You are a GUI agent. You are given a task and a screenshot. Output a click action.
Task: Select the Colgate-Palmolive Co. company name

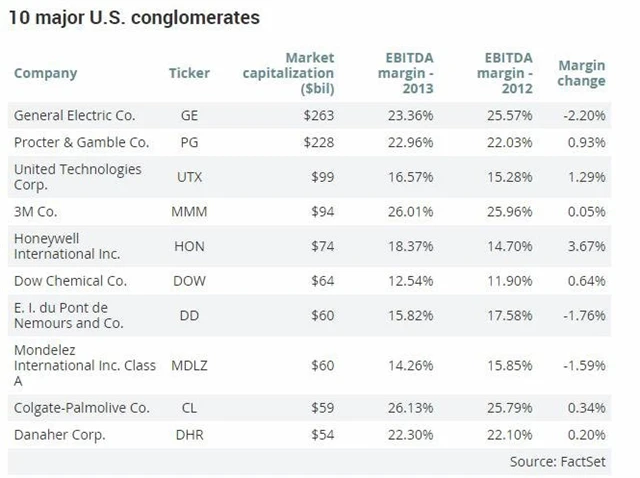[81, 408]
